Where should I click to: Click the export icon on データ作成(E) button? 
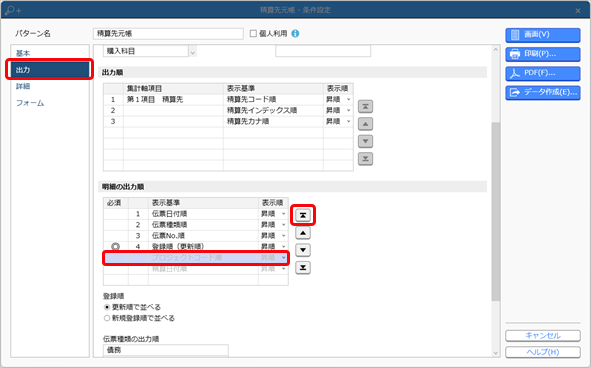tap(515, 92)
